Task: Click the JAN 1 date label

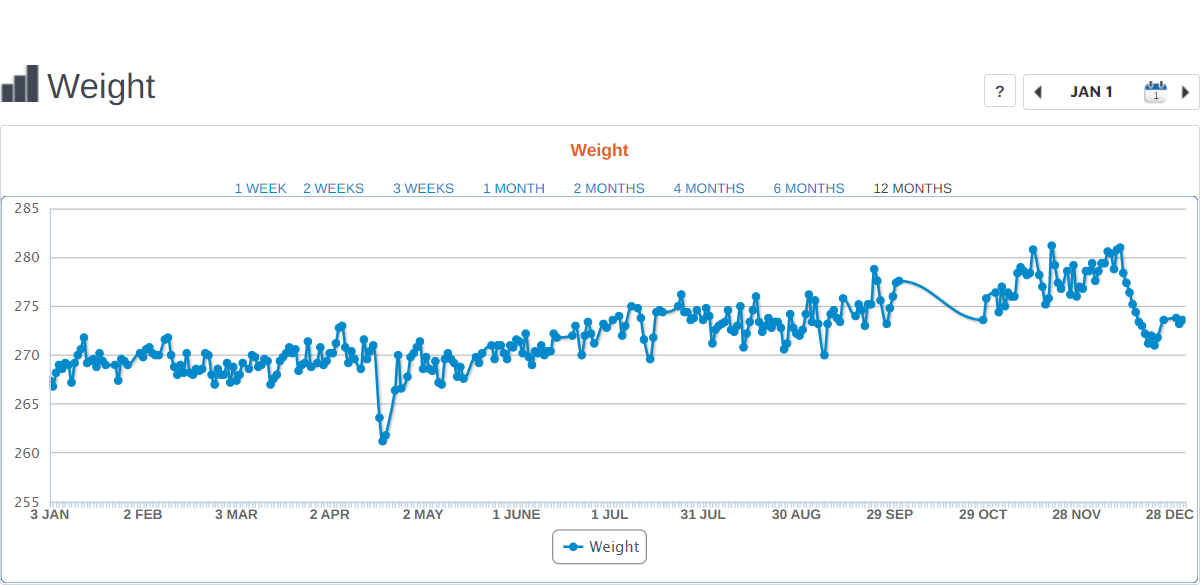Action: coord(1091,92)
